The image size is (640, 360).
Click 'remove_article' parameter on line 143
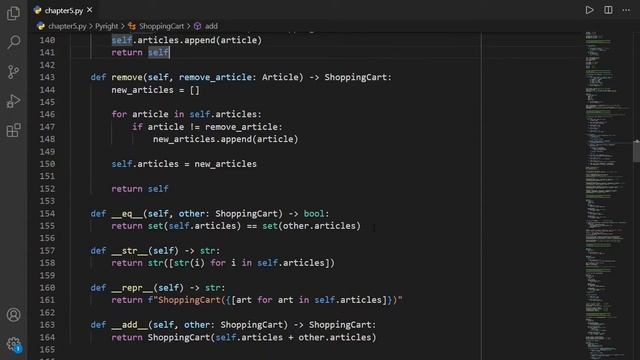pyautogui.click(x=216, y=77)
